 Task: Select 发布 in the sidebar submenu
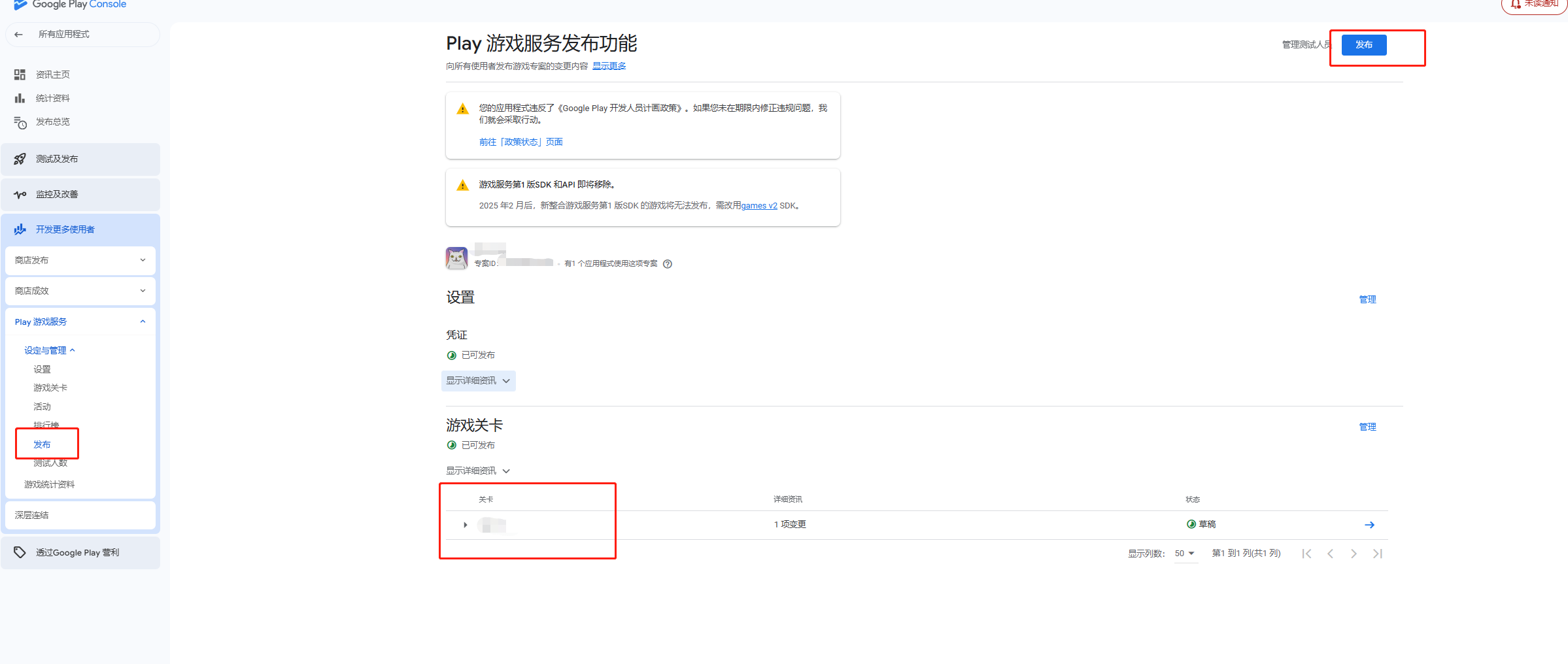[43, 444]
